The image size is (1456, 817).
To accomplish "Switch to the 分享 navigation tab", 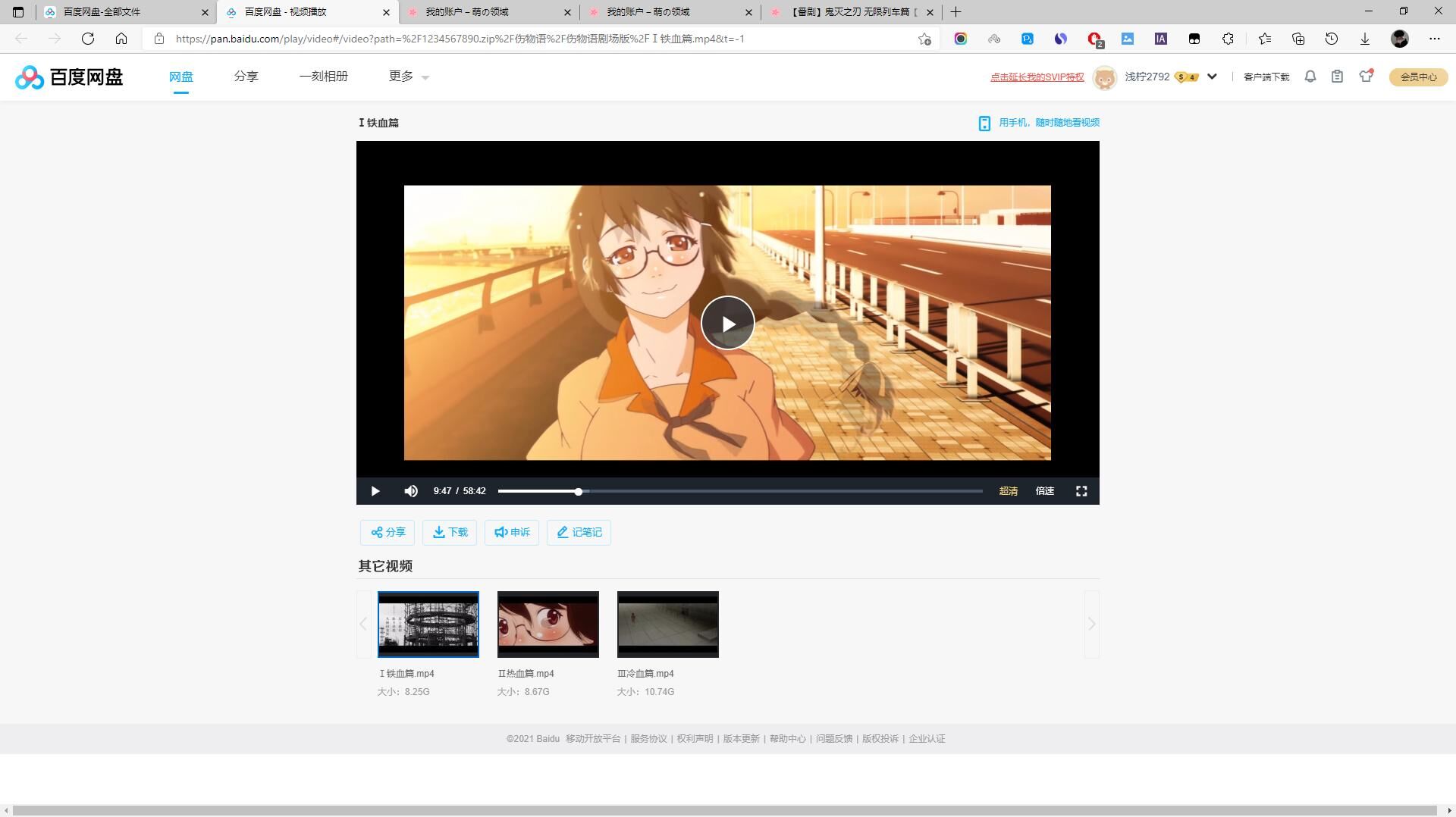I will click(x=246, y=77).
